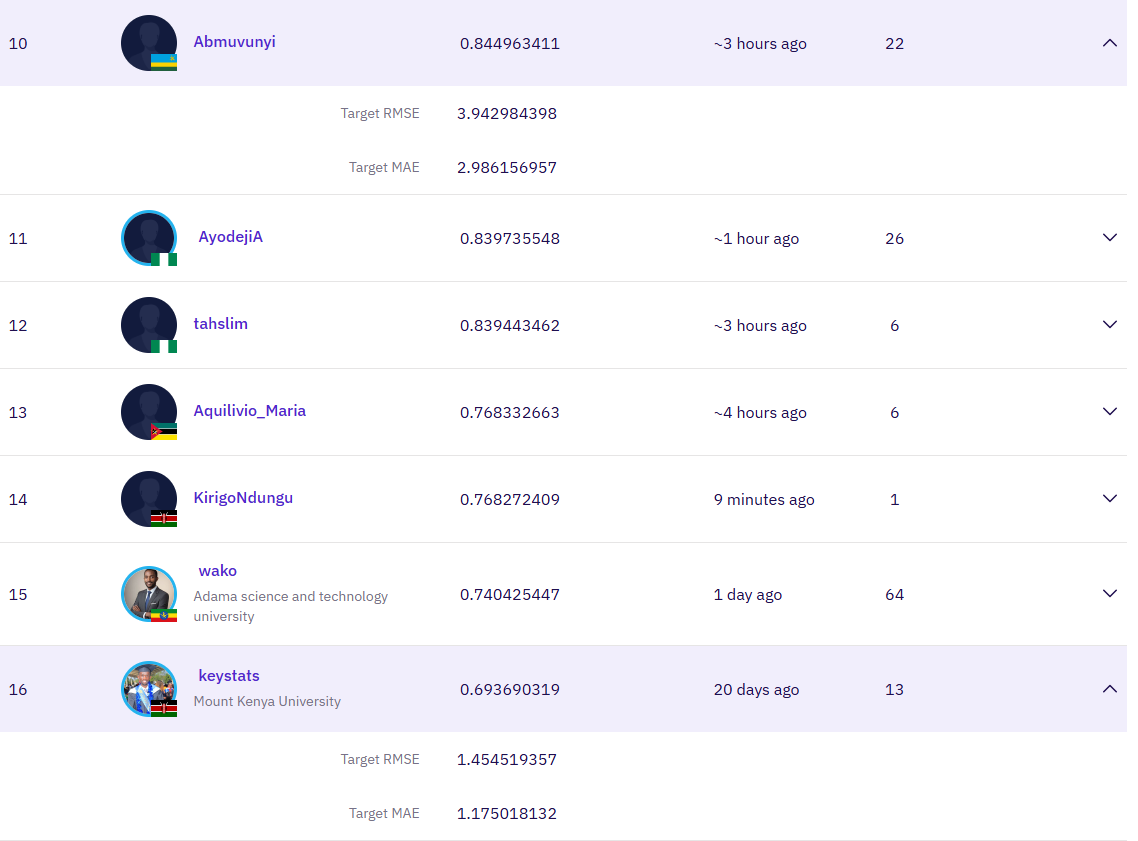The image size is (1138, 841).
Task: Expand Aquilivio_Maria's score details
Action: pos(1109,412)
